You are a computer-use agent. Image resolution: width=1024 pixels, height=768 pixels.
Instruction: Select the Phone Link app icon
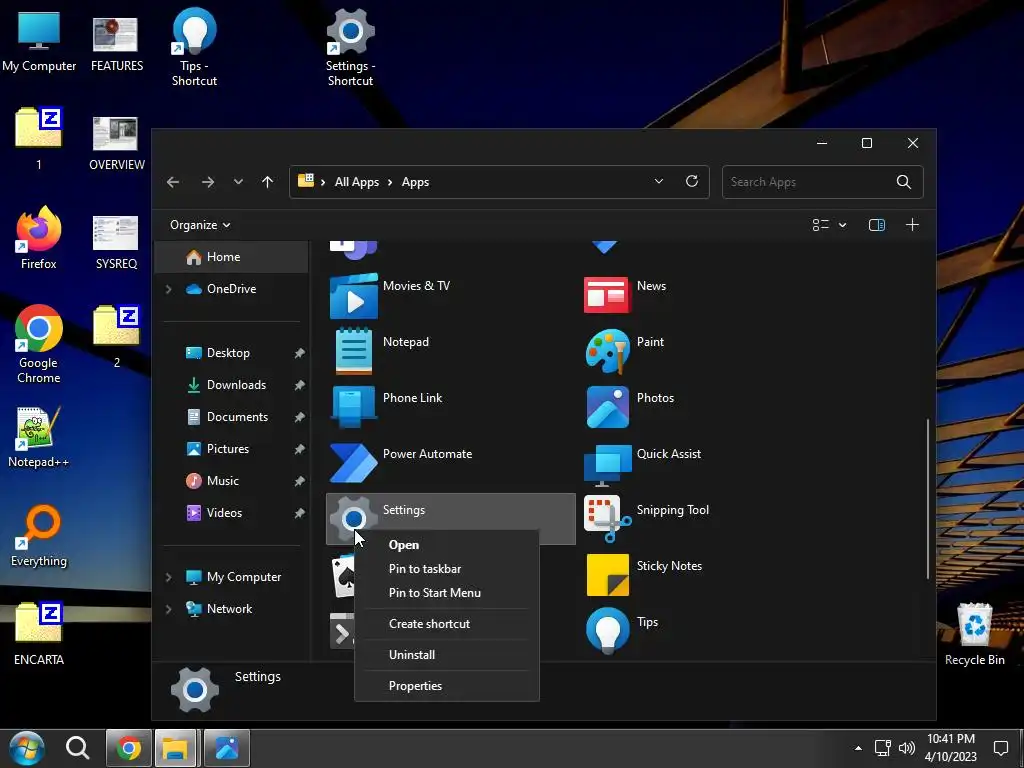[353, 407]
